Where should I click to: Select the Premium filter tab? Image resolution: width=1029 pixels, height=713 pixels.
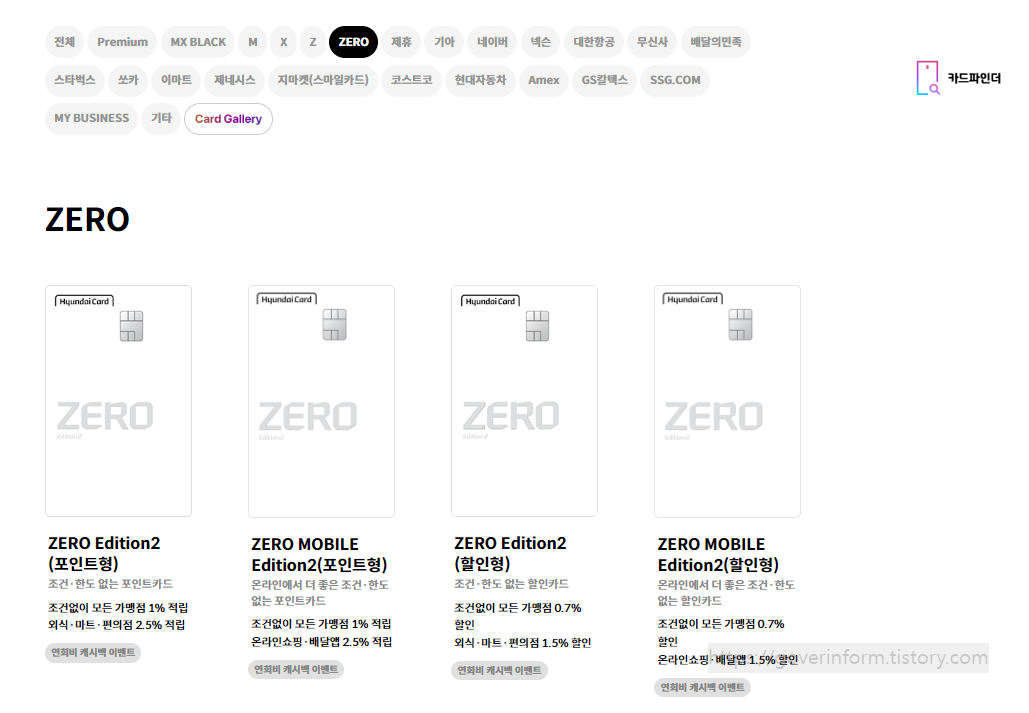coord(122,42)
